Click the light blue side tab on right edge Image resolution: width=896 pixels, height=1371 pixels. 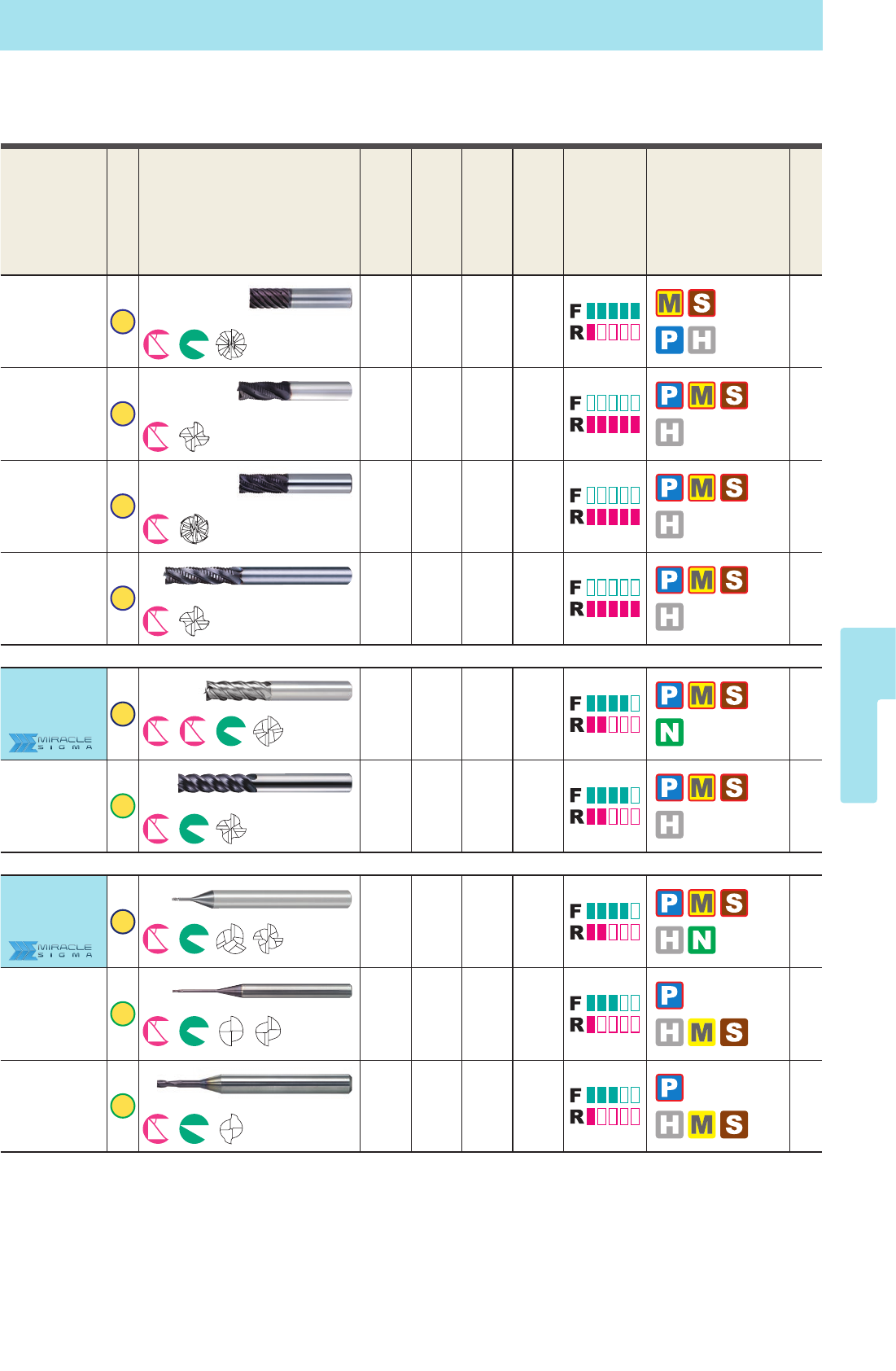click(x=868, y=715)
